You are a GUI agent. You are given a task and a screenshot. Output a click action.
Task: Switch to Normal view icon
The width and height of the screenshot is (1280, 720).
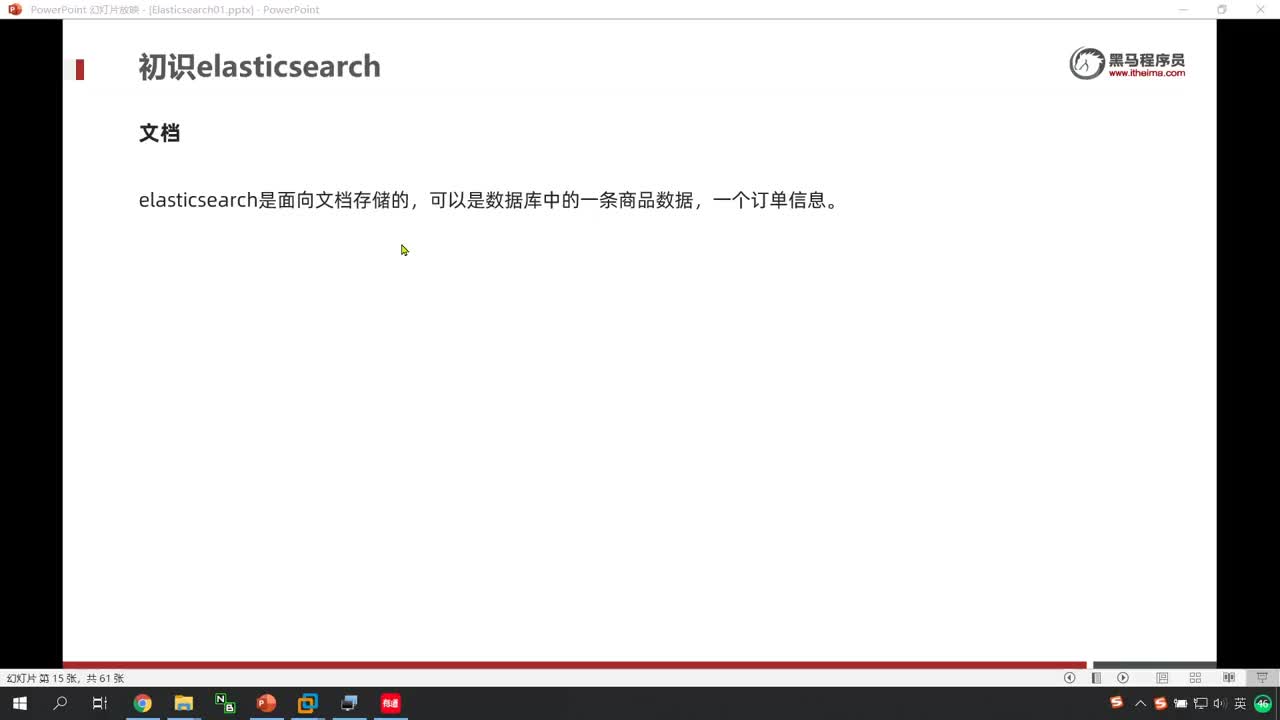(x=1162, y=678)
